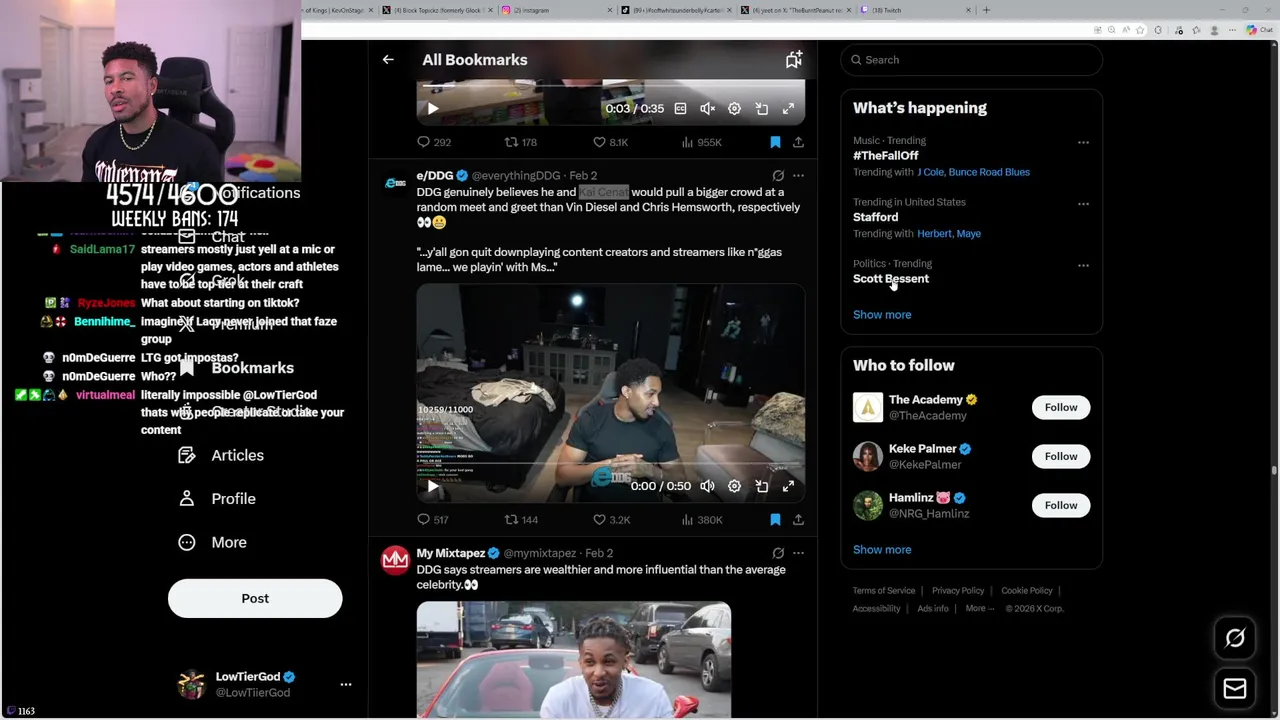The width and height of the screenshot is (1280, 720).
Task: Open Bookmarks in the sidebar
Action: coord(238,368)
